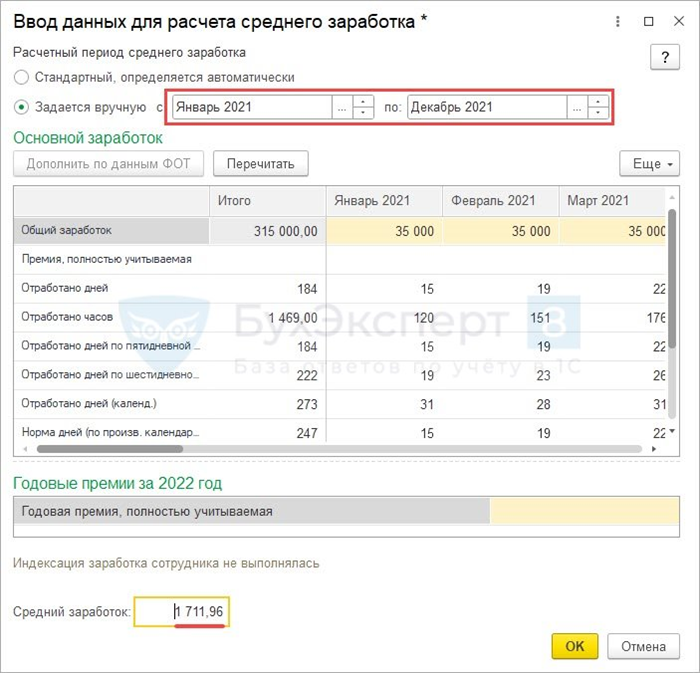Edit January Общий заработок cell 35 000
The width and height of the screenshot is (700, 673).
point(384,231)
